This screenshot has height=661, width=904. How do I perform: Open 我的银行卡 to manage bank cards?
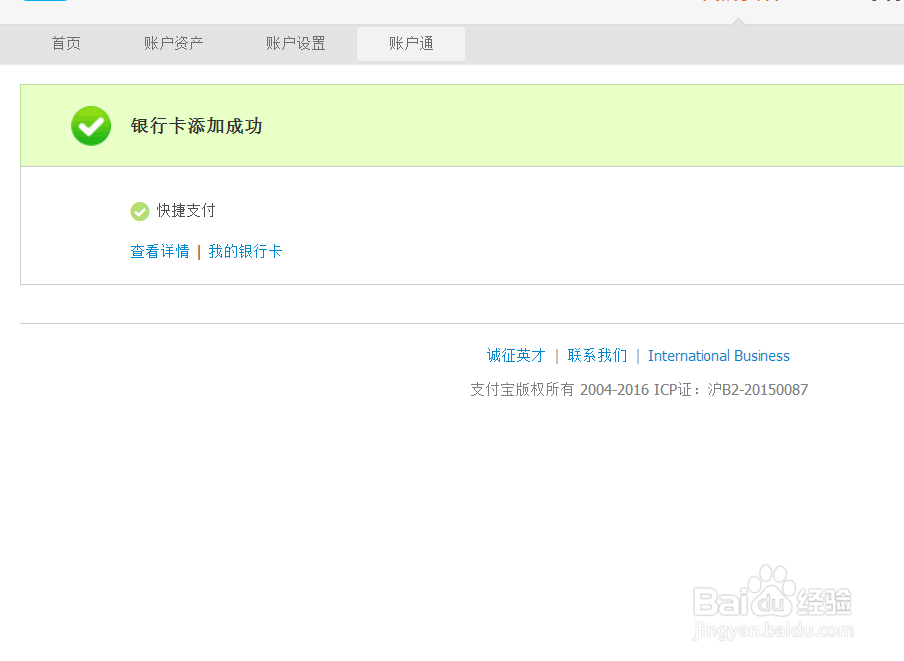(x=246, y=251)
